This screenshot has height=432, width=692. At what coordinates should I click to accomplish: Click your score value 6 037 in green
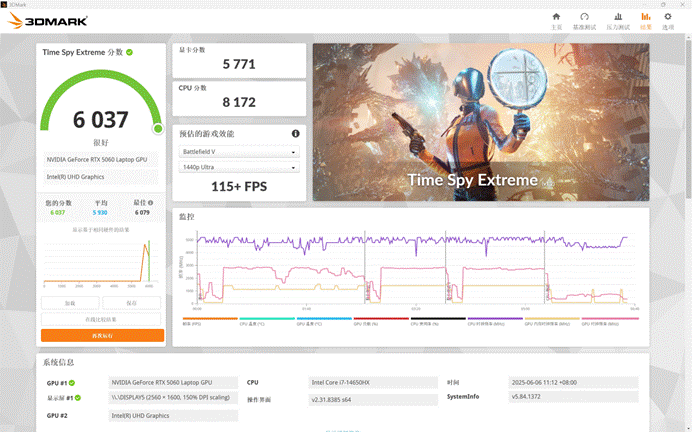click(x=58, y=213)
